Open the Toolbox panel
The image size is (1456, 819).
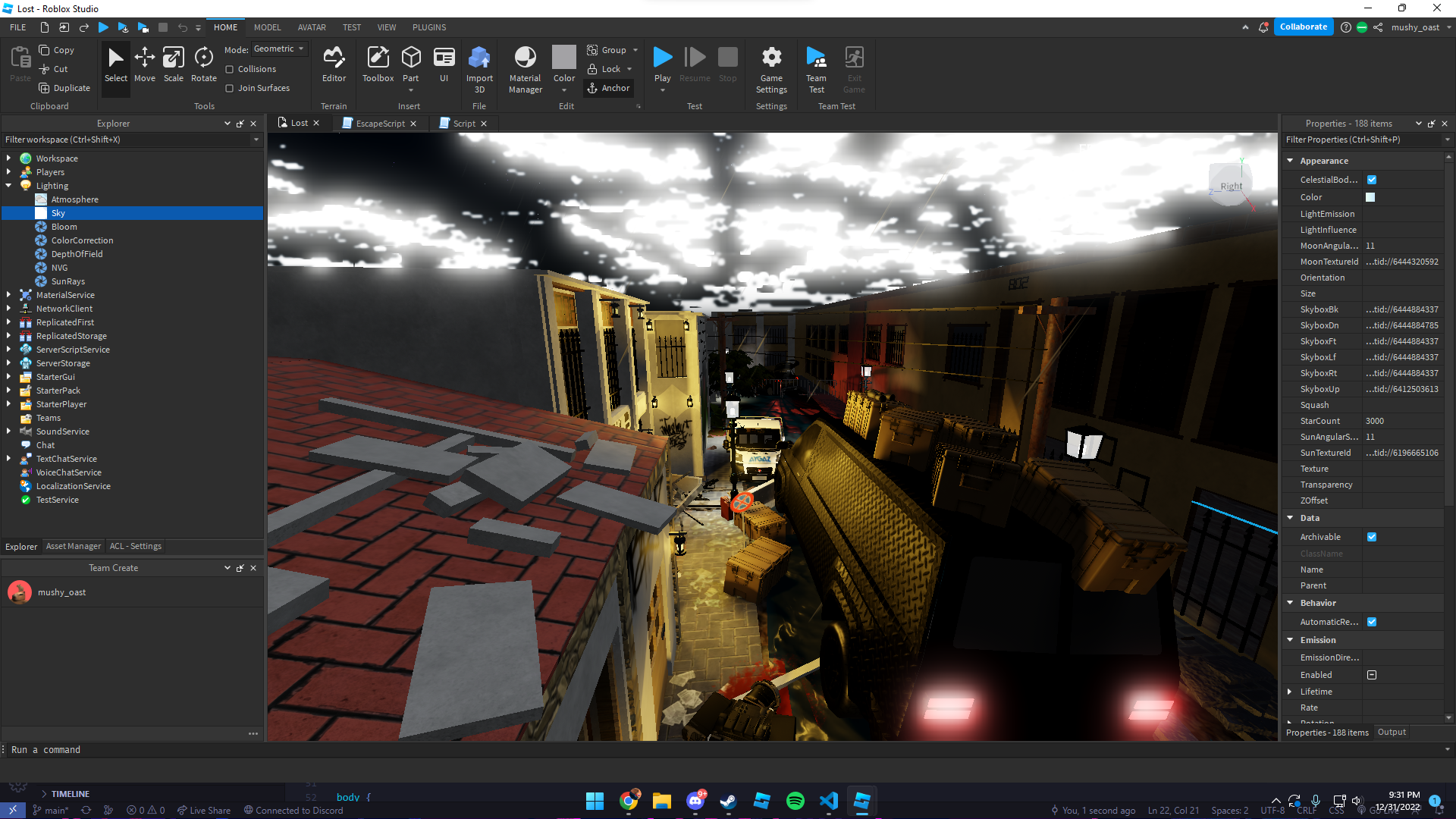[378, 64]
